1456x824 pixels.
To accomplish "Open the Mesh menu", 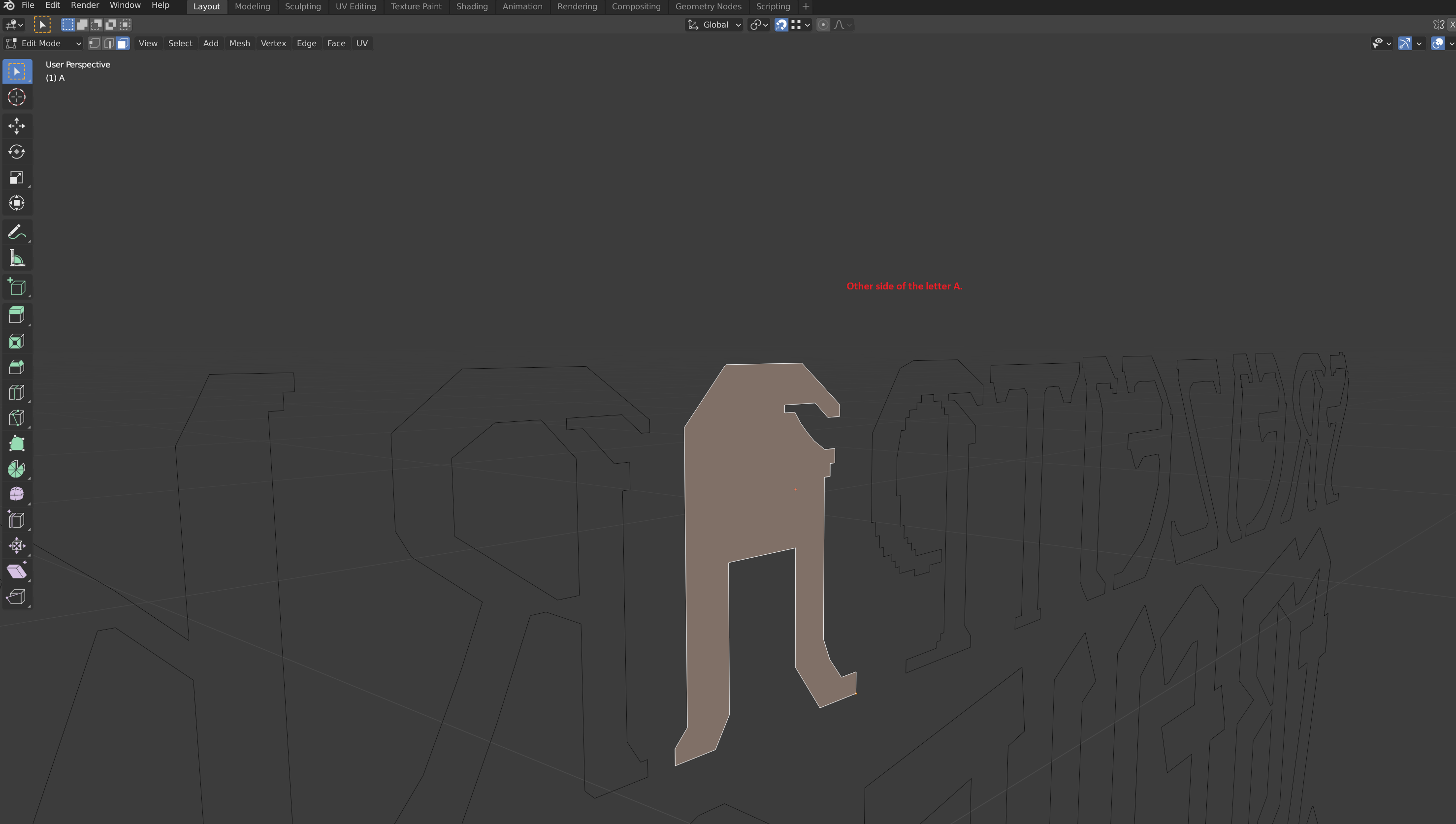I will (239, 43).
